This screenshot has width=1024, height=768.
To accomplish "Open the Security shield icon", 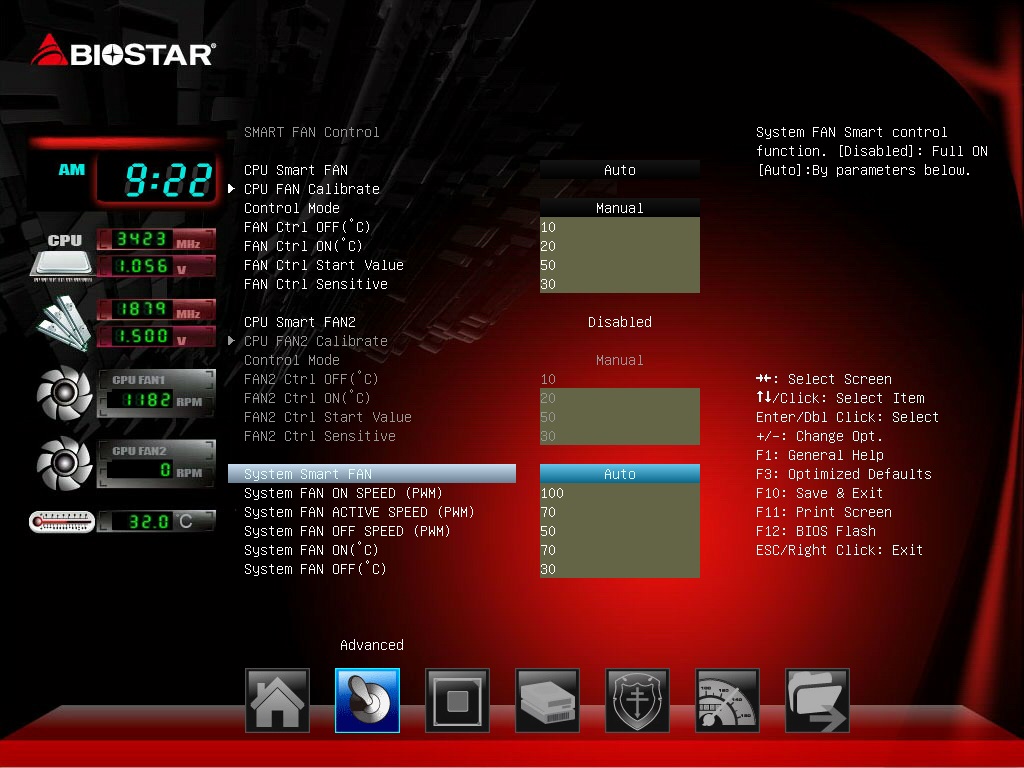I will click(637, 701).
